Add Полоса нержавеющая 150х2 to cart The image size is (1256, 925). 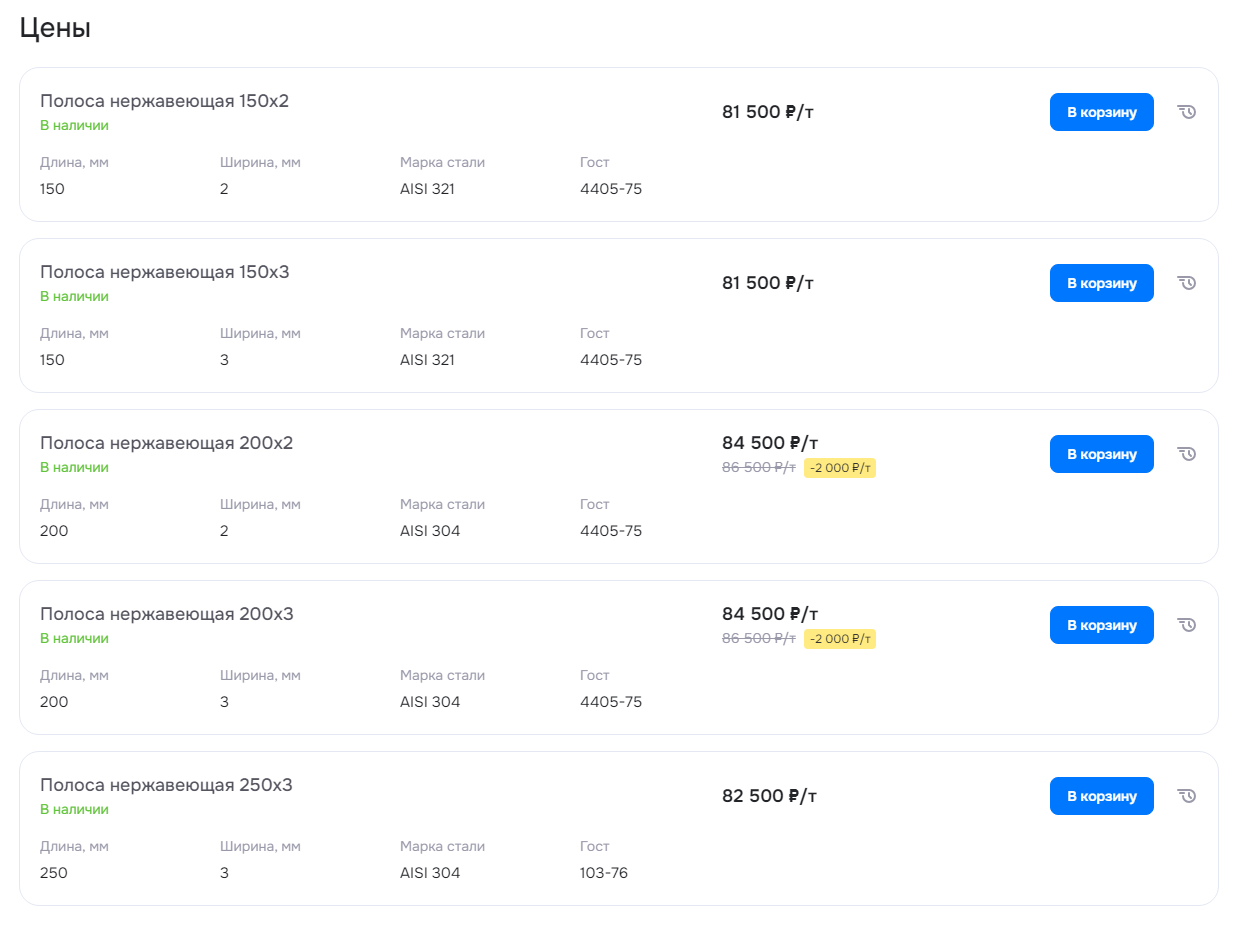point(1102,112)
